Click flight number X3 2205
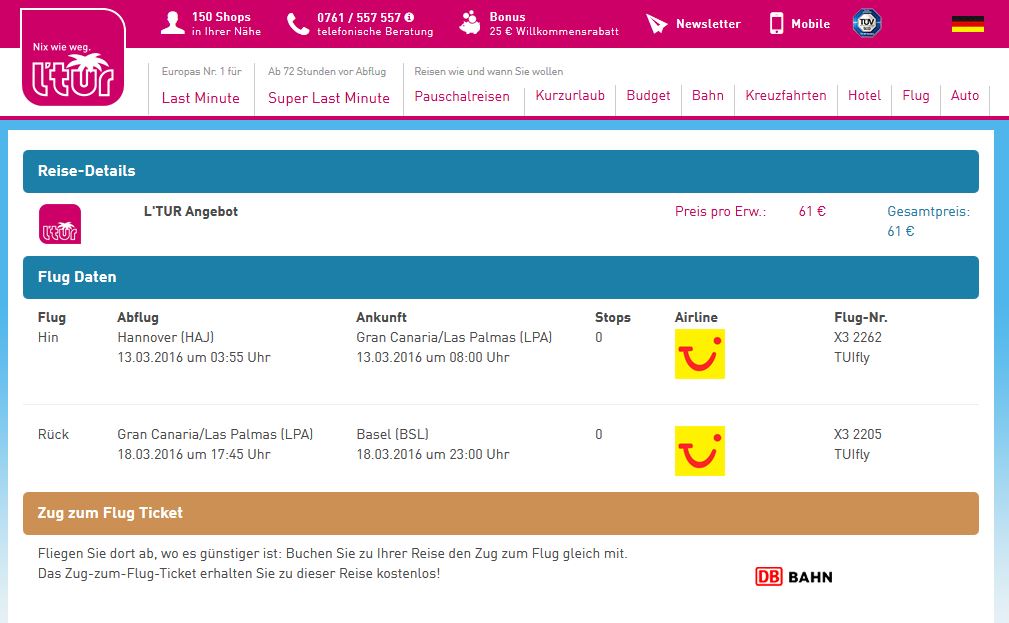 (858, 434)
